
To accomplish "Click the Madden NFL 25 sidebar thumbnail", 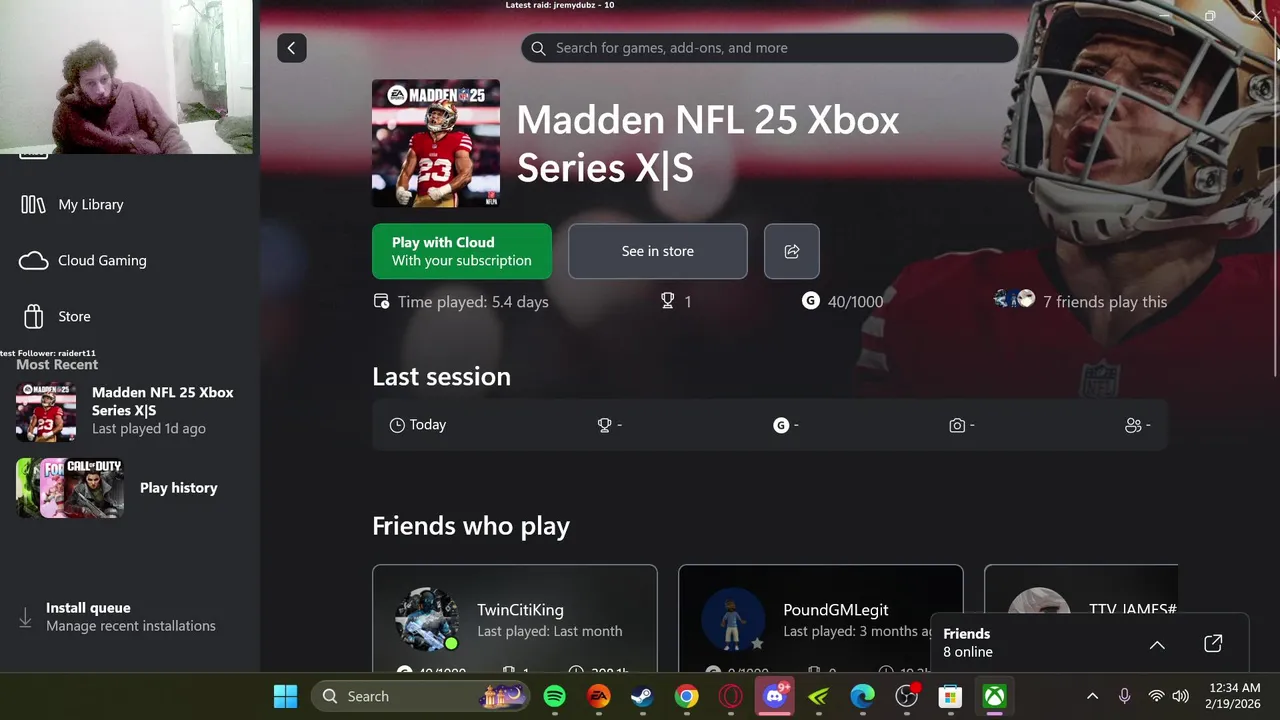I will 46,412.
